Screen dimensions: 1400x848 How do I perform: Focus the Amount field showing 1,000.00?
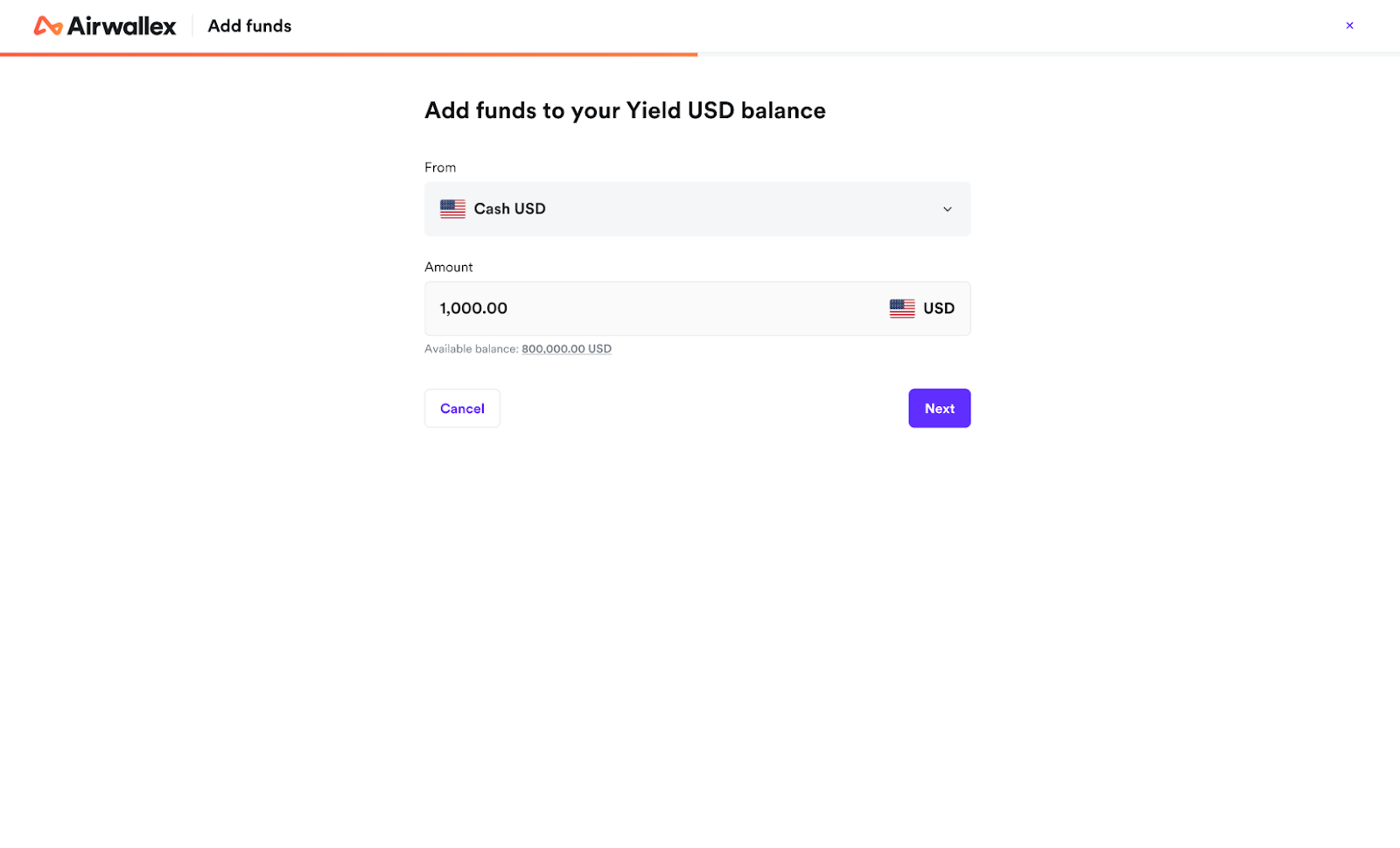point(647,308)
